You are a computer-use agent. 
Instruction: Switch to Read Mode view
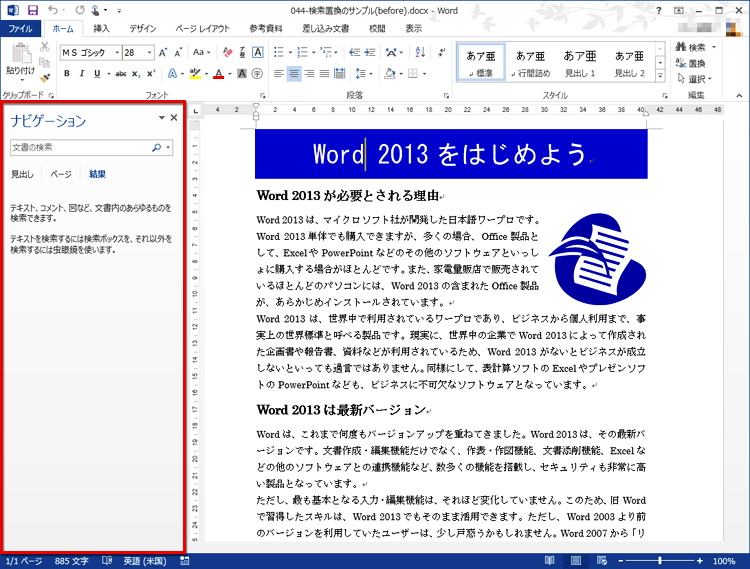point(550,560)
